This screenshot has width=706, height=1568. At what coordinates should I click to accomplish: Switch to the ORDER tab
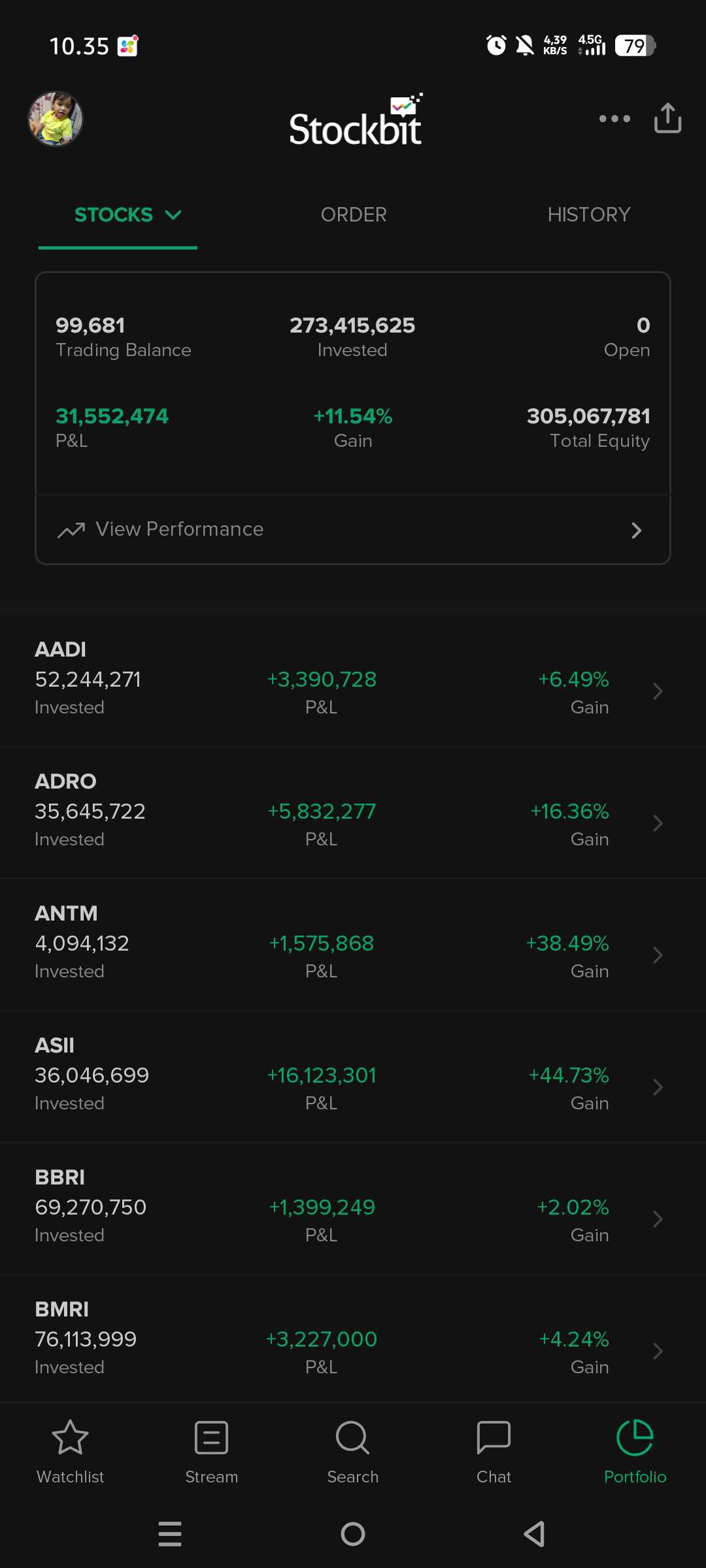point(354,215)
